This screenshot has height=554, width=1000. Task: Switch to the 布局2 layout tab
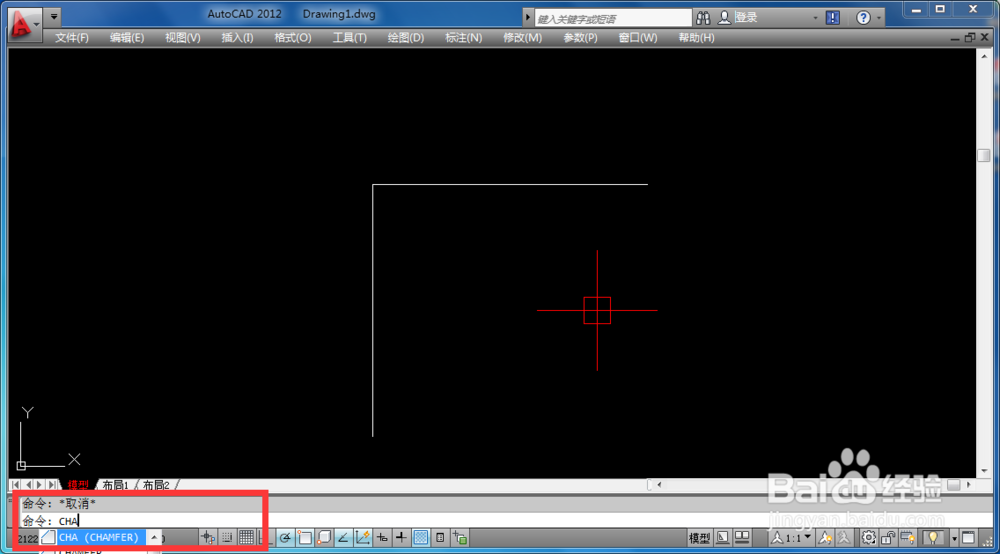156,485
